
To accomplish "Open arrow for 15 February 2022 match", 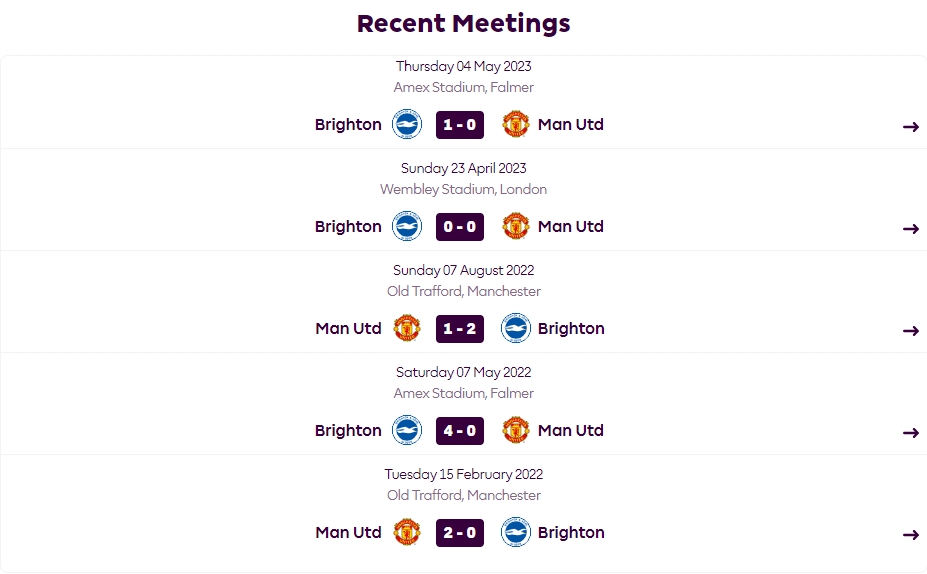I will [x=910, y=535].
